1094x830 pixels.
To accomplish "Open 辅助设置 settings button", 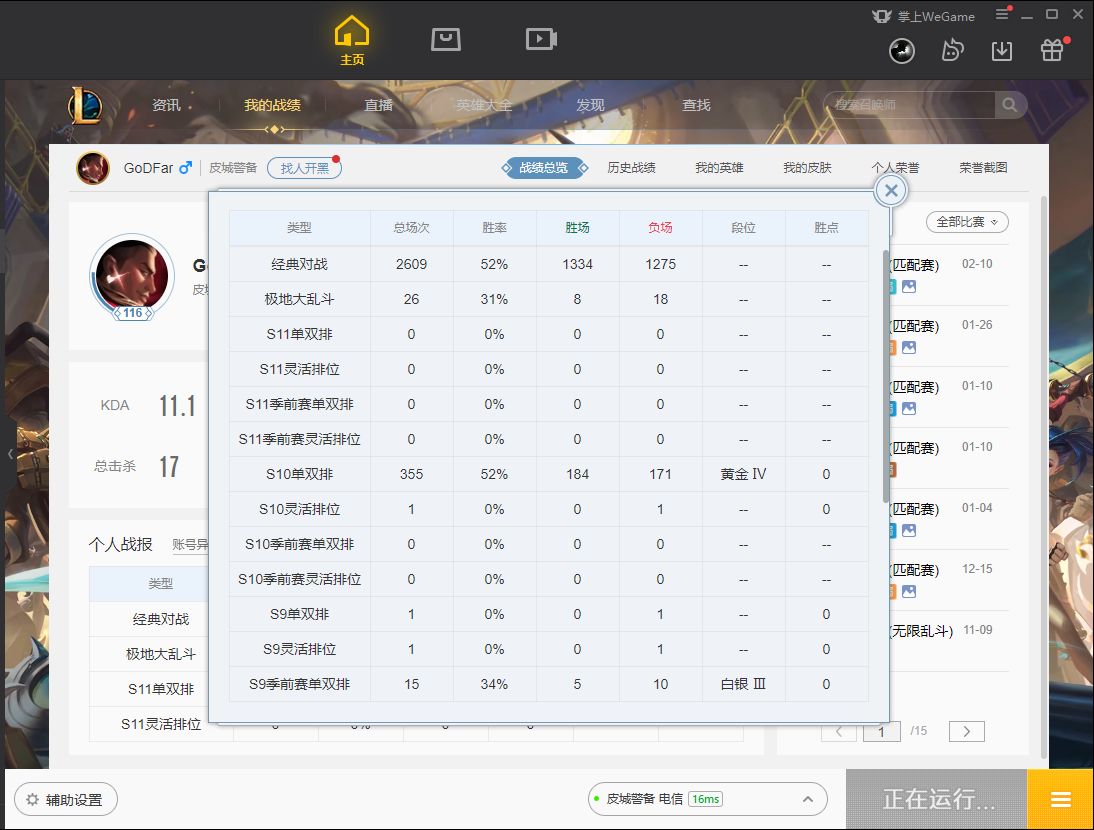I will tap(66, 799).
